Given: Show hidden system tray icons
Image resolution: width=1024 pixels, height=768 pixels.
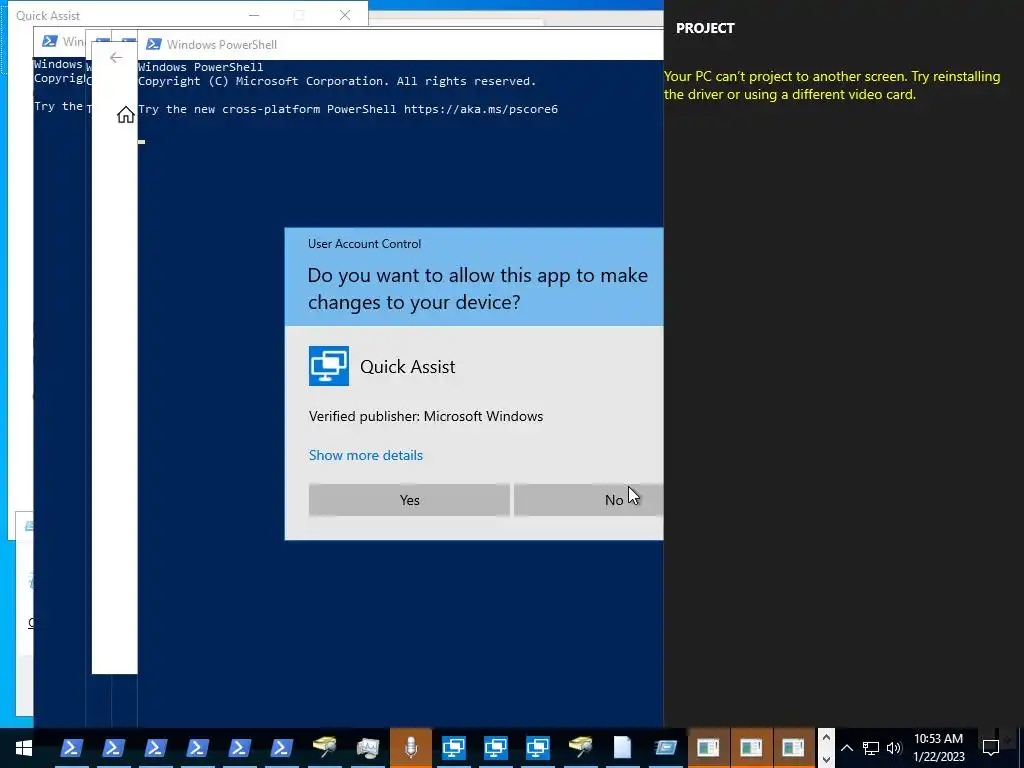Looking at the screenshot, I should coord(846,748).
